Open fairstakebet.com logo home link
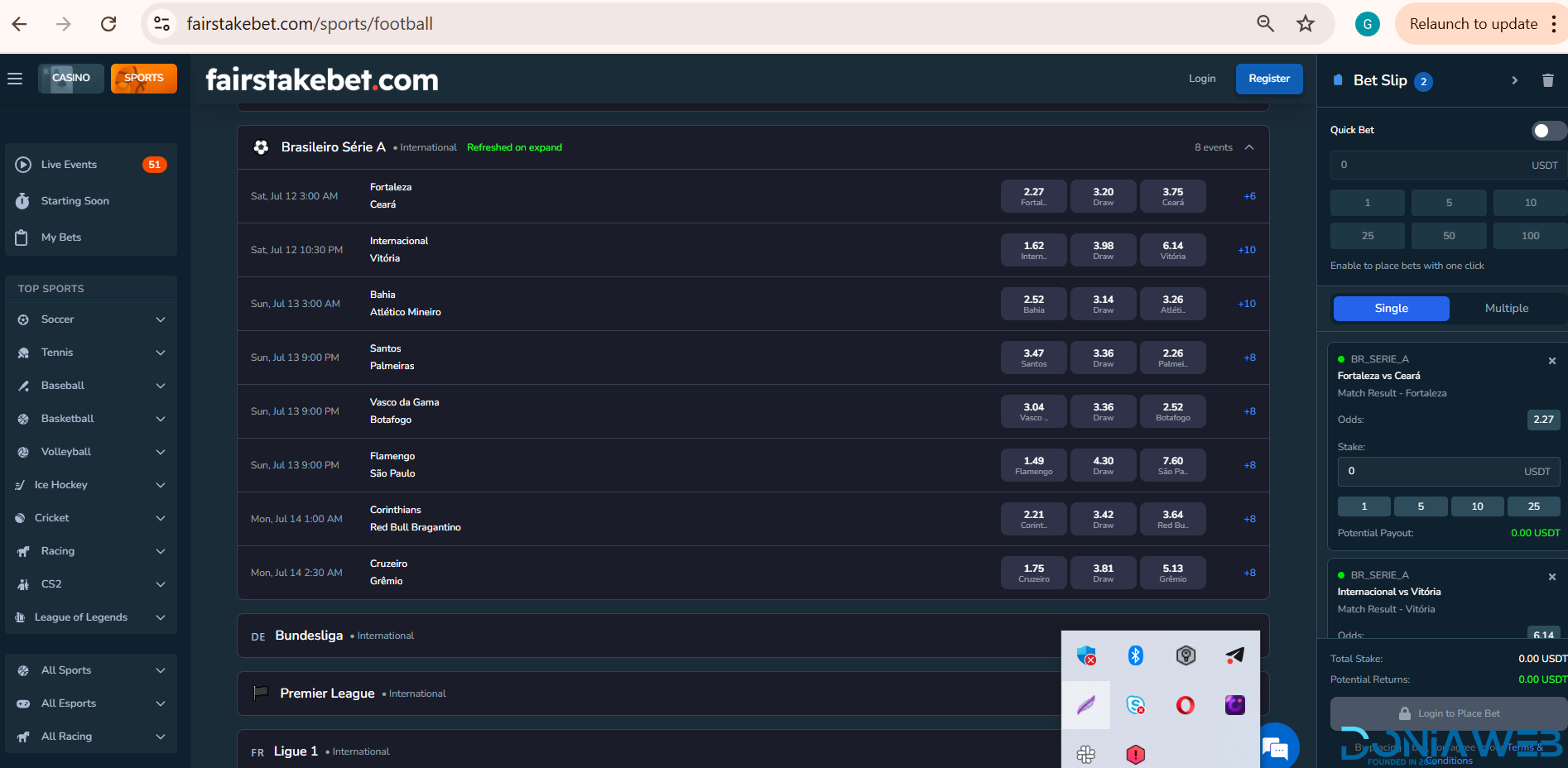 pos(322,80)
